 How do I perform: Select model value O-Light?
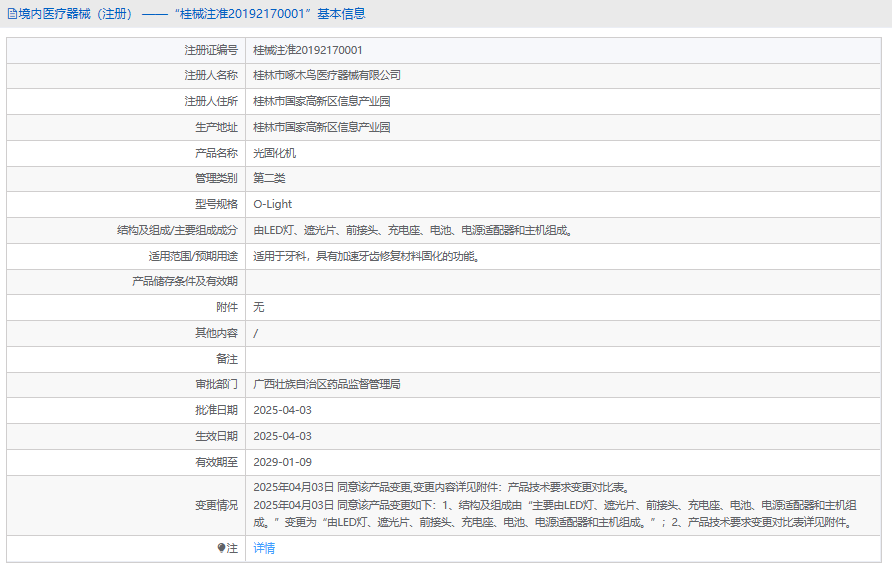point(272,204)
